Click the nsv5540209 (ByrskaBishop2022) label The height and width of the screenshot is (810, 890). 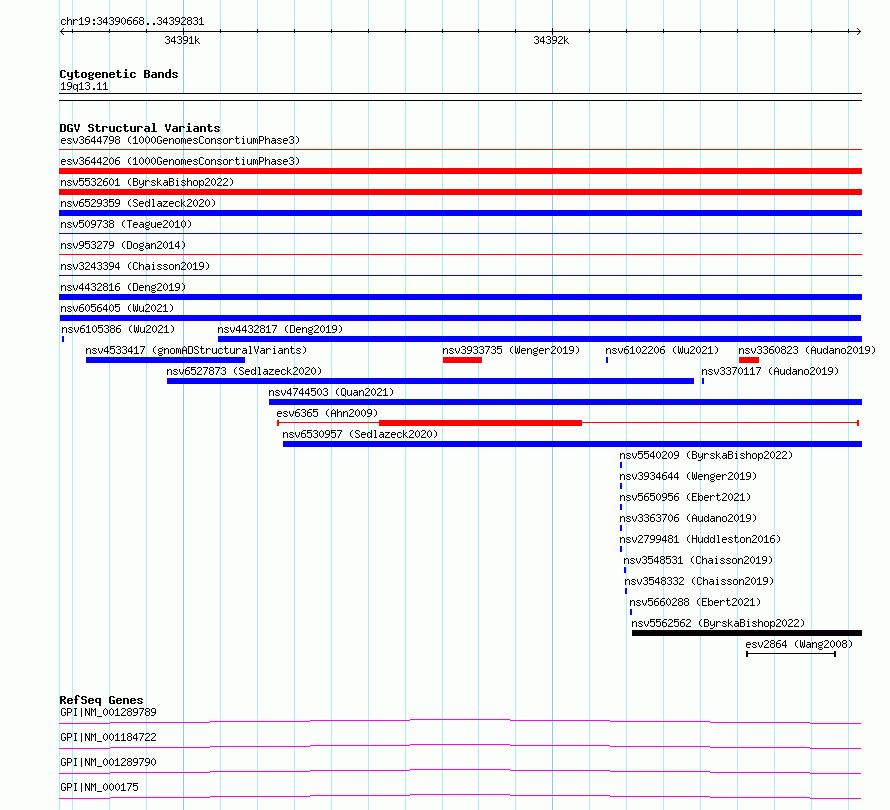click(706, 455)
